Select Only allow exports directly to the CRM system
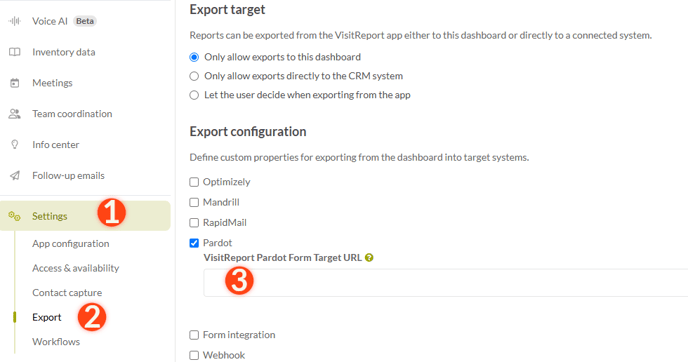688x362 pixels. pyautogui.click(x=194, y=76)
